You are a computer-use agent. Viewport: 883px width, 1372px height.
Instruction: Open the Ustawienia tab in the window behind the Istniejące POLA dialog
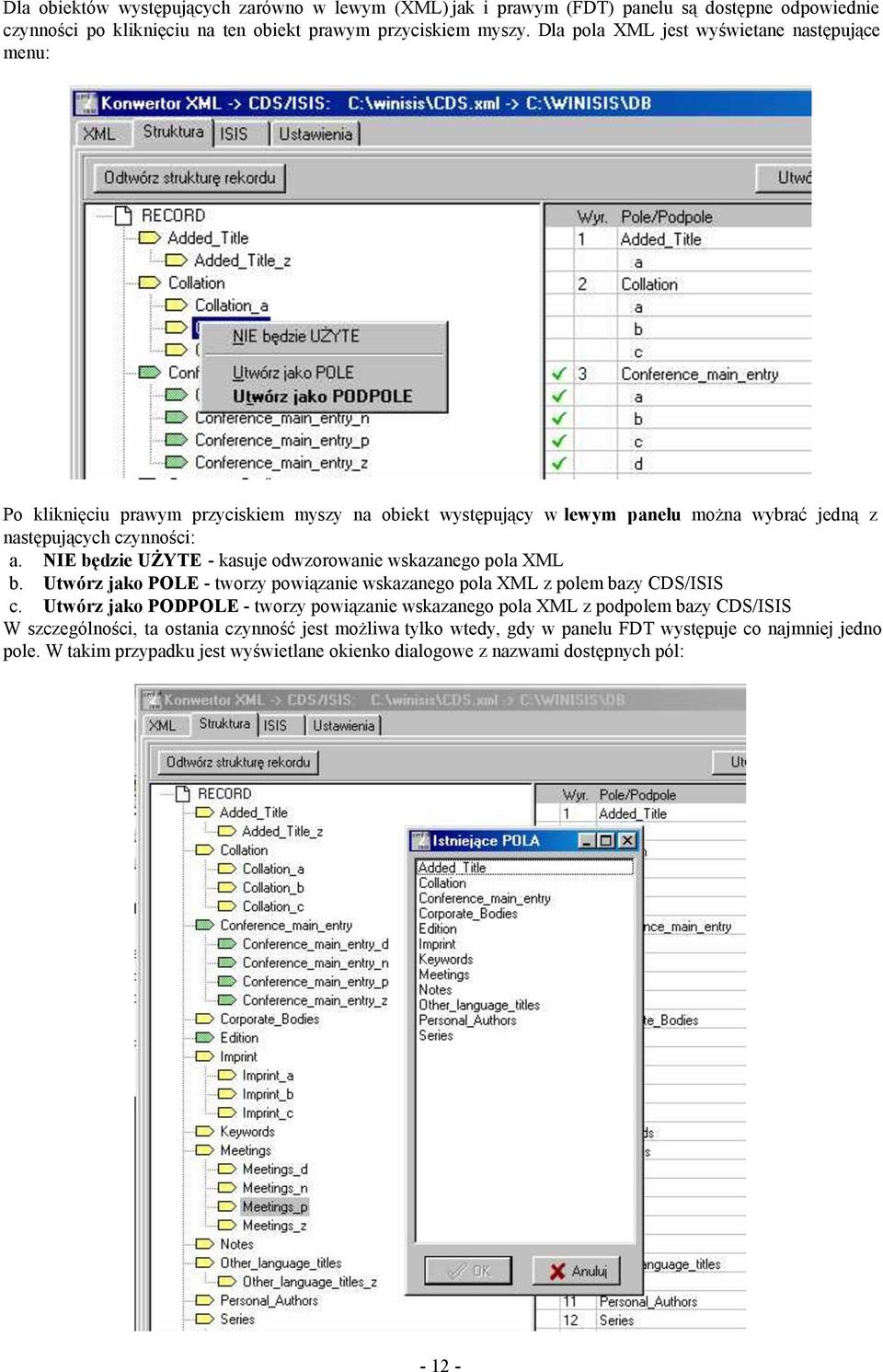[x=343, y=726]
